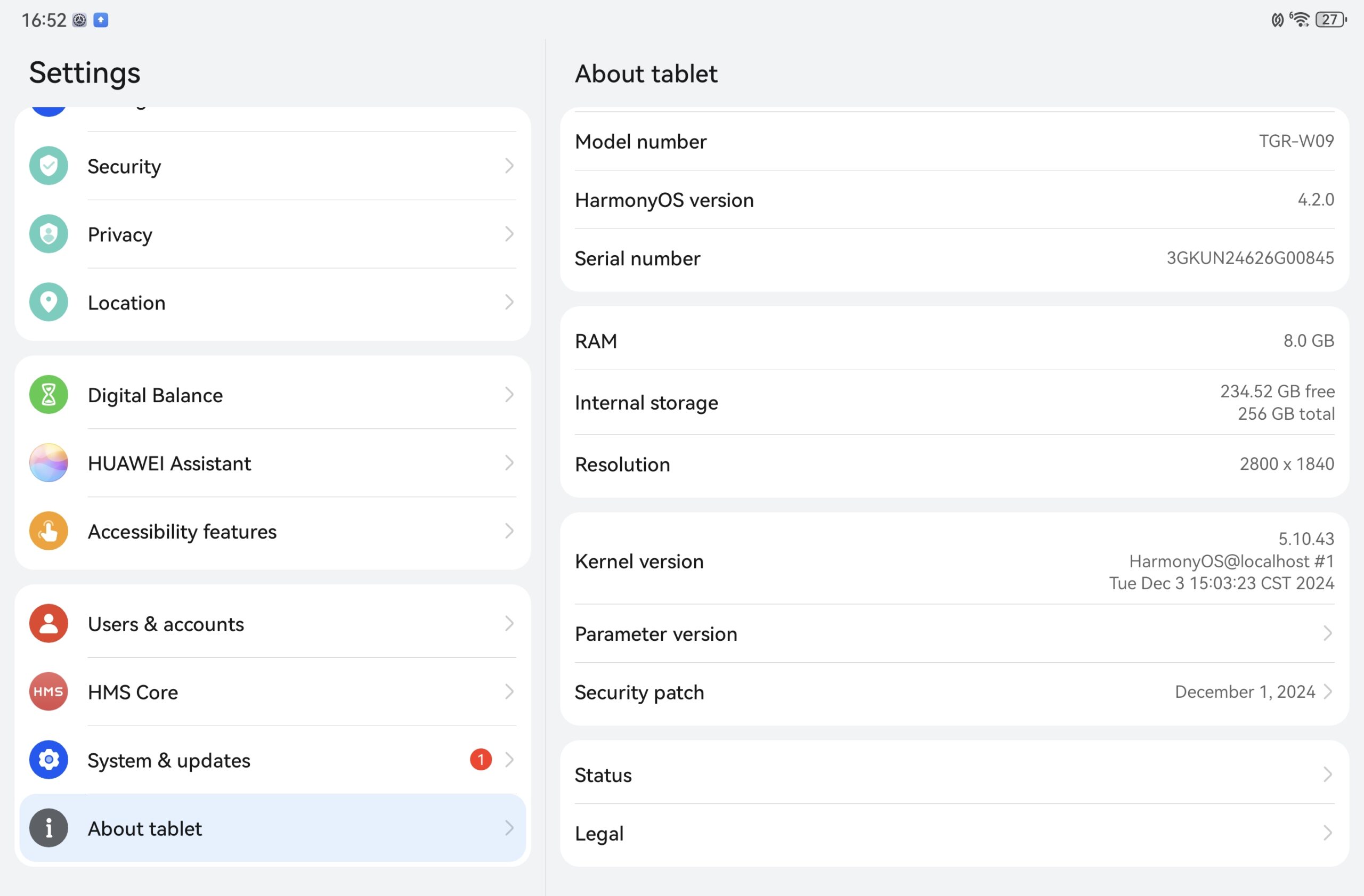
Task: Open Security patch December 1, 2024
Action: click(x=955, y=692)
